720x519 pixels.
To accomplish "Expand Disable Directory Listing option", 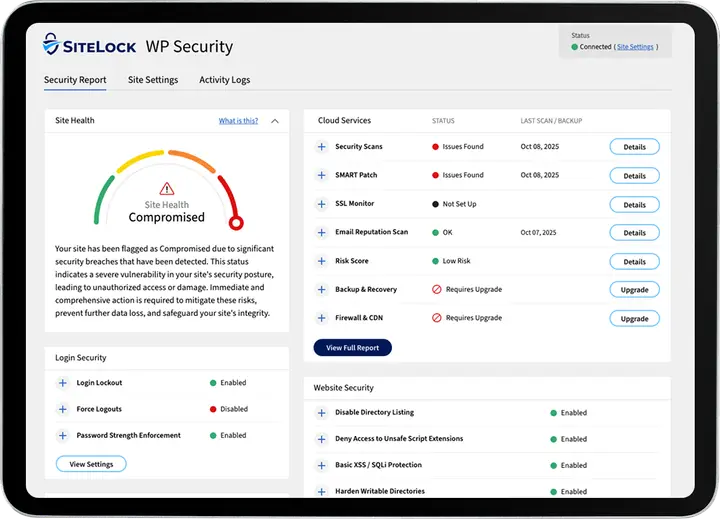I will pyautogui.click(x=322, y=412).
